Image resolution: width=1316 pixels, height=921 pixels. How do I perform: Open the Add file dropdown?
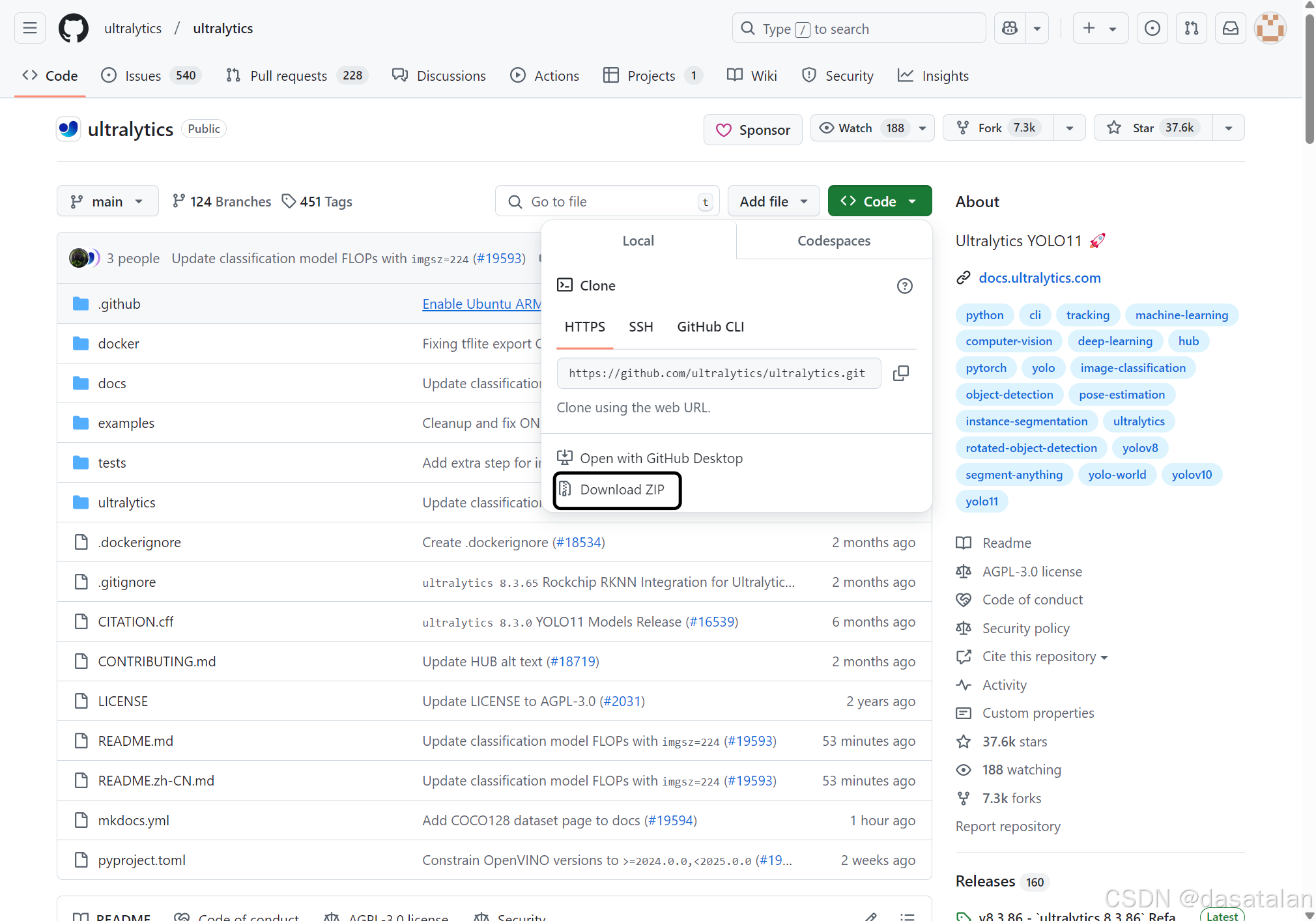(773, 201)
